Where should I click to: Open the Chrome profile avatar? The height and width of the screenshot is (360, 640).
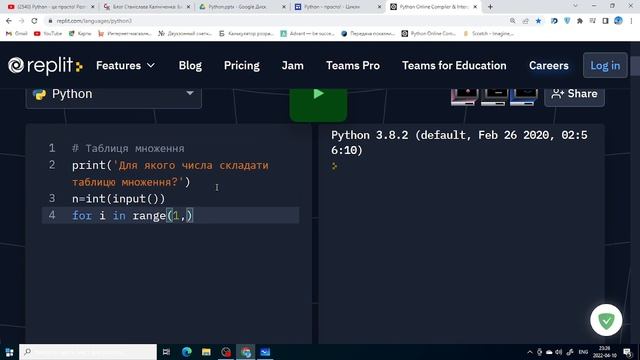618,21
